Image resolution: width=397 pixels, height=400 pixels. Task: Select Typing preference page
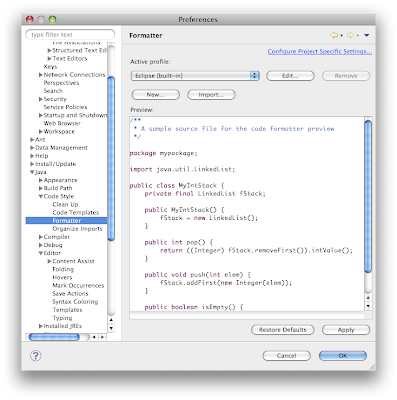(x=62, y=318)
